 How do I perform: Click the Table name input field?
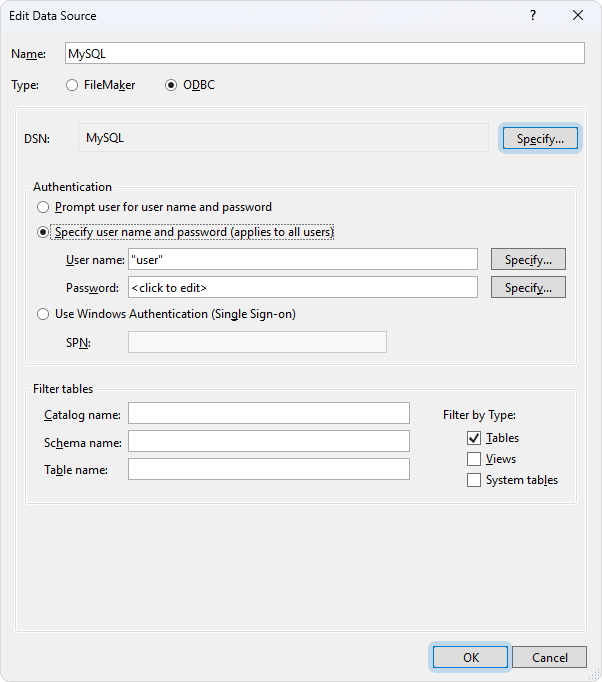click(x=269, y=469)
